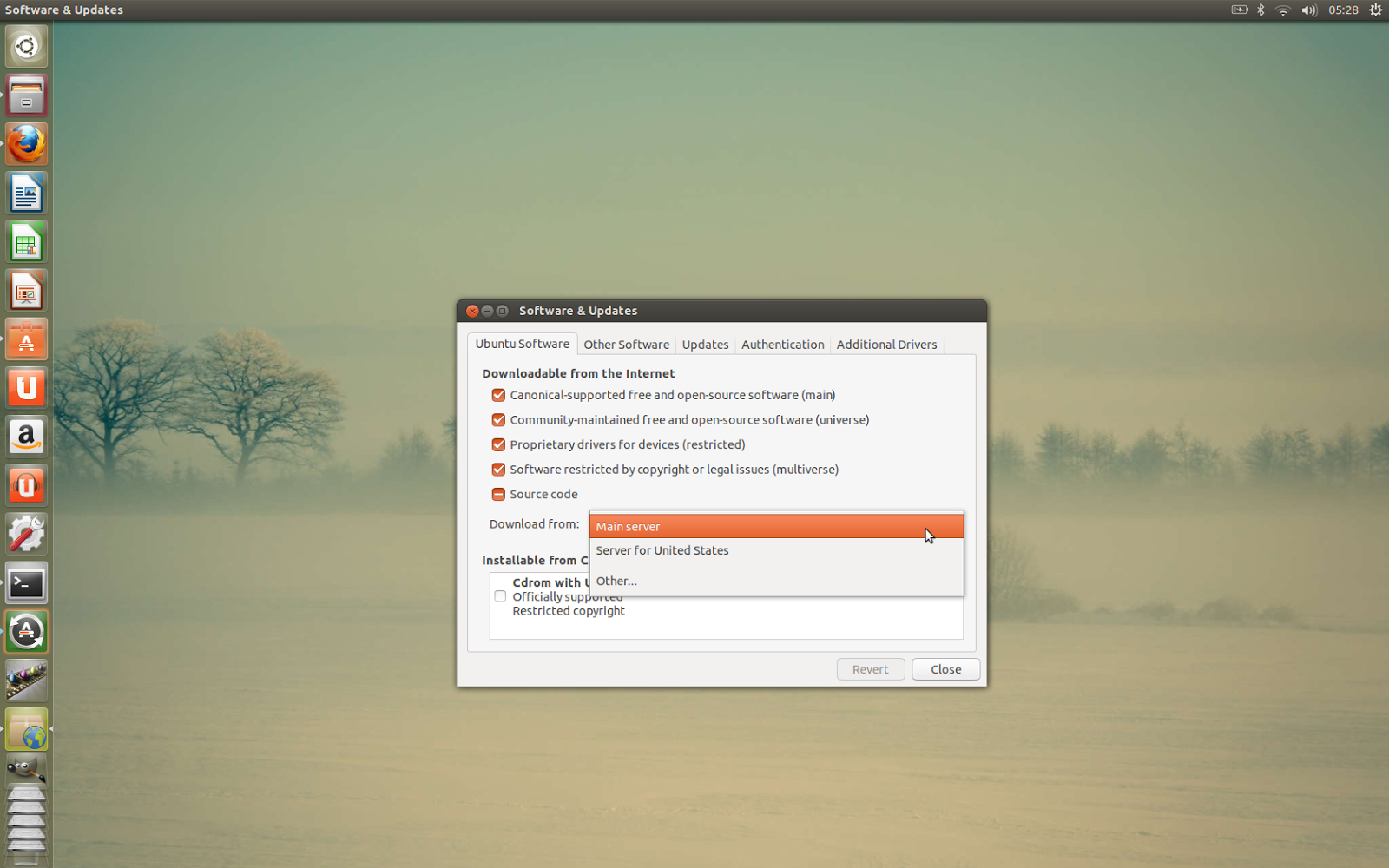Uncheck Canonical-supported free and open-source software
Screen dimensions: 1389x868
pyautogui.click(x=498, y=395)
